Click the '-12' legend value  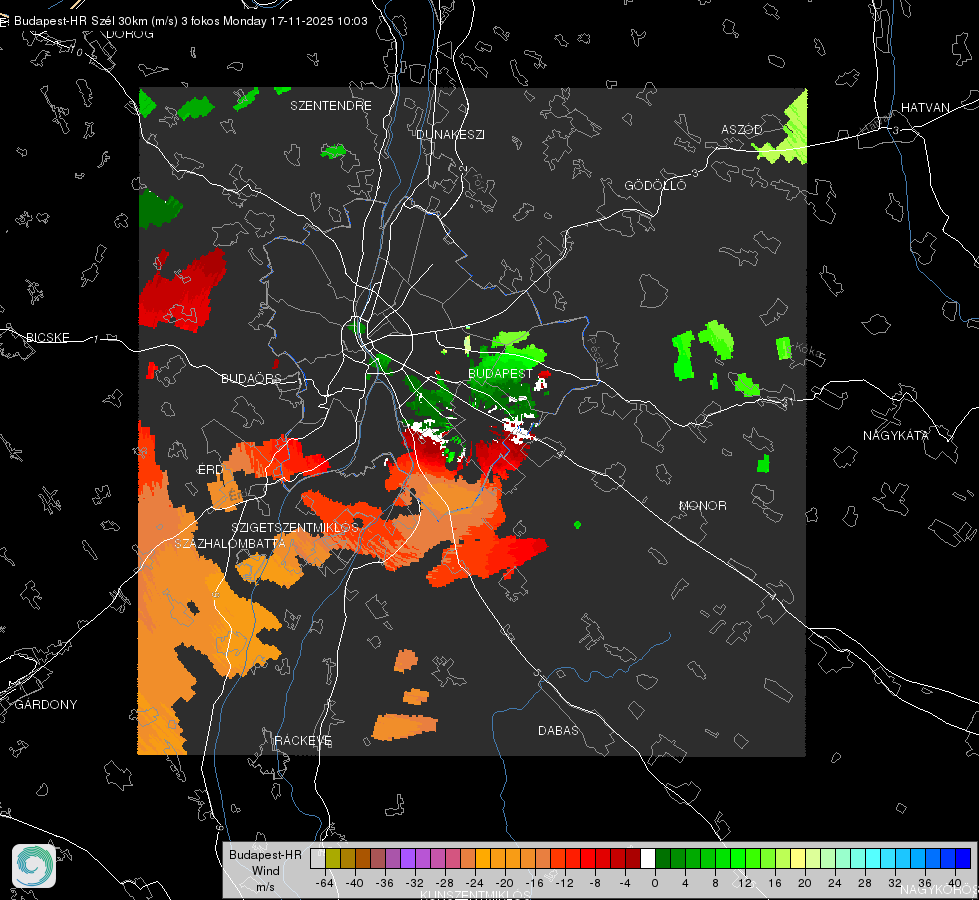tap(564, 883)
